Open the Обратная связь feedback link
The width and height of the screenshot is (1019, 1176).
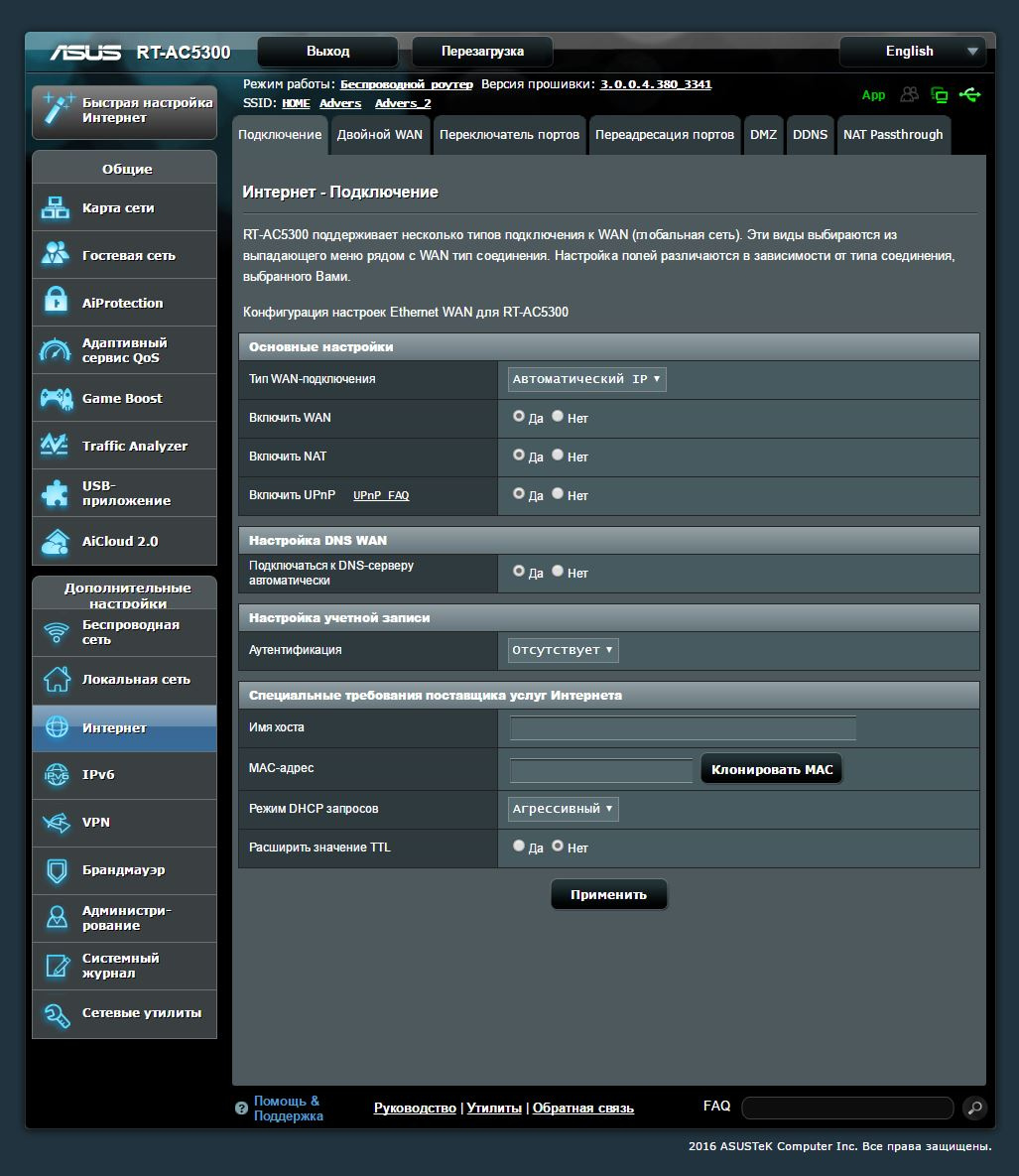tap(583, 1109)
